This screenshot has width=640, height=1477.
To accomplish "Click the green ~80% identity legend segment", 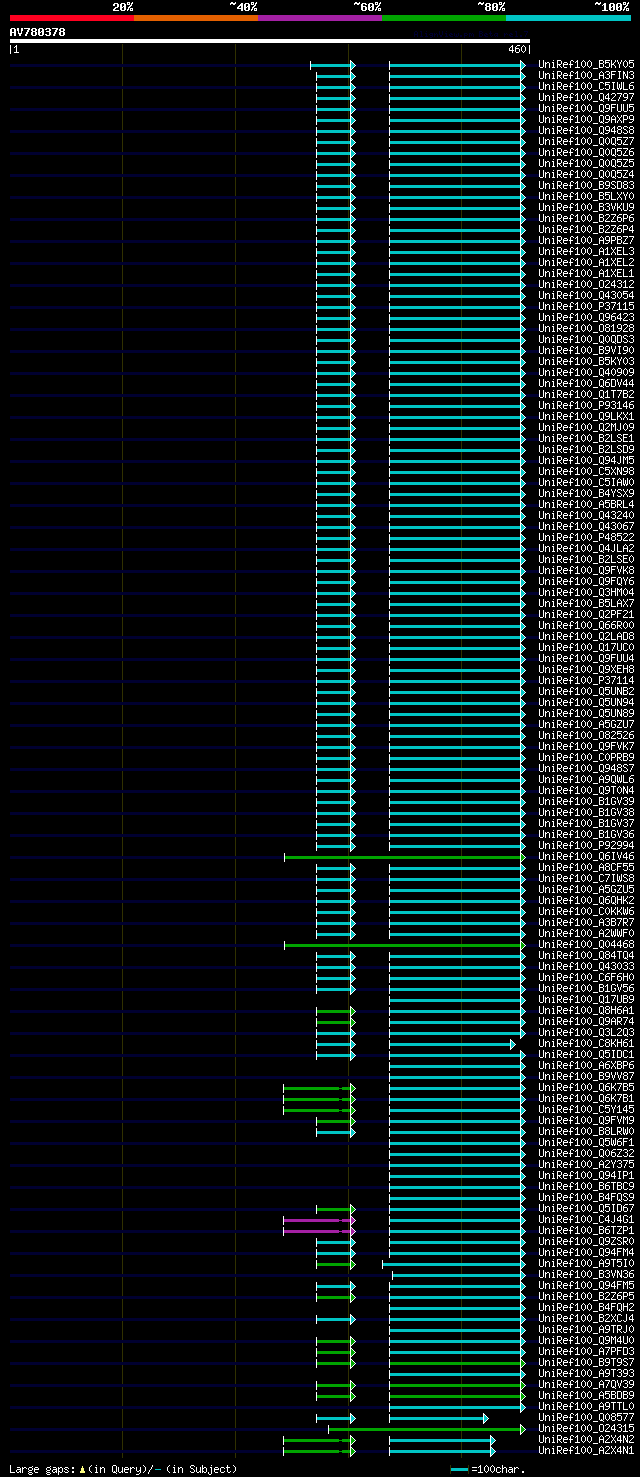I will pos(443,18).
